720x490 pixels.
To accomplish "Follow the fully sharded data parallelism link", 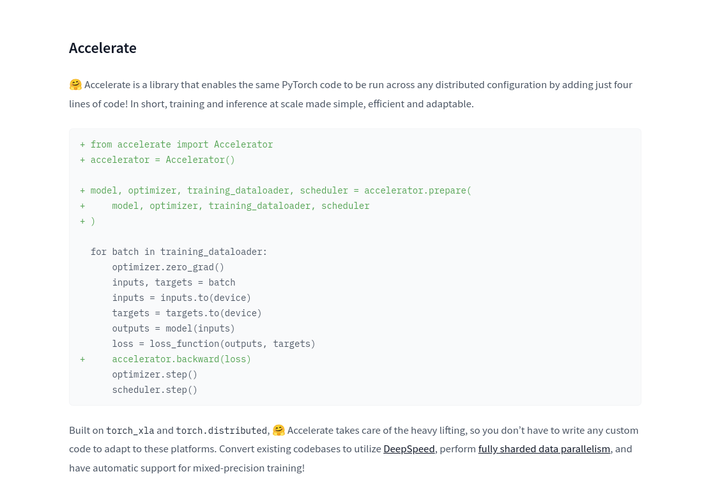I will tap(544, 449).
